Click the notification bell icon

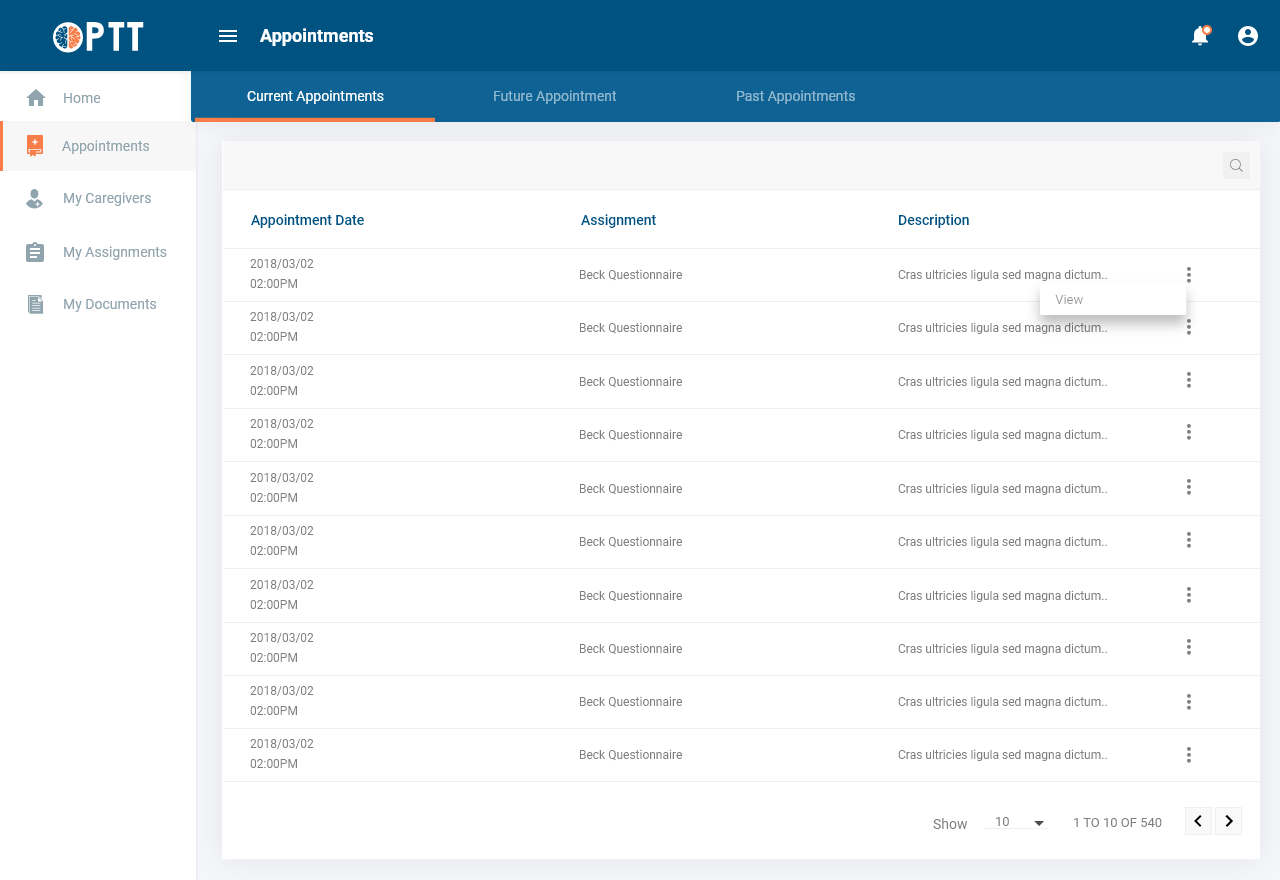tap(1199, 36)
